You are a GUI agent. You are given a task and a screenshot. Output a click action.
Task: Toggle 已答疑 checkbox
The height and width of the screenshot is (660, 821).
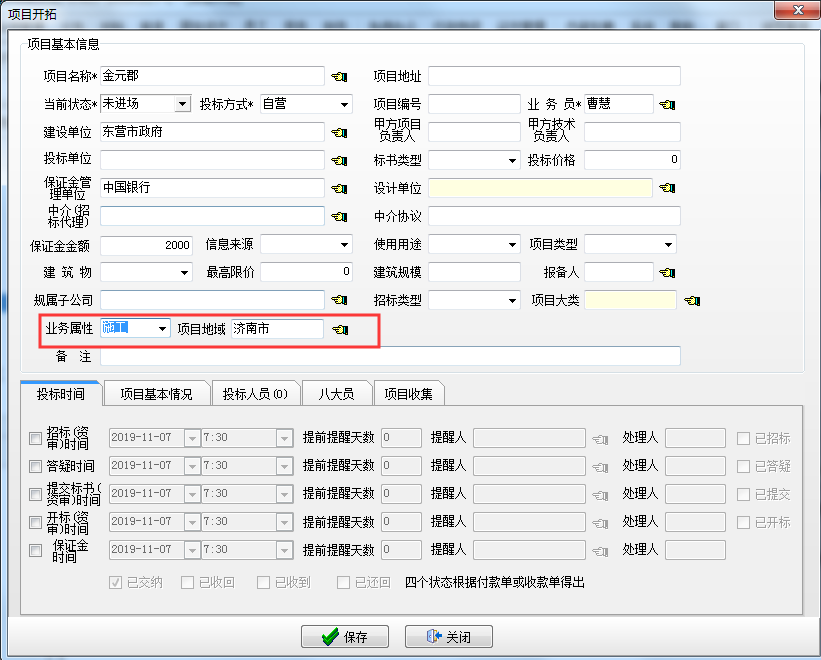pyautogui.click(x=743, y=466)
